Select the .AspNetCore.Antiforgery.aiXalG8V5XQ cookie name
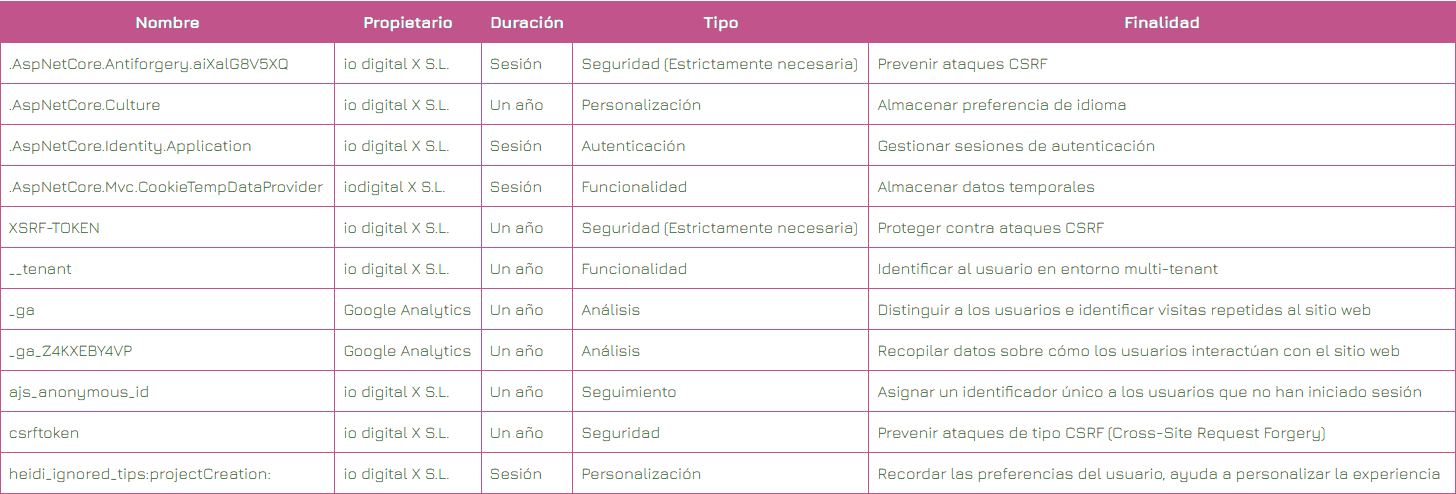 click(148, 64)
